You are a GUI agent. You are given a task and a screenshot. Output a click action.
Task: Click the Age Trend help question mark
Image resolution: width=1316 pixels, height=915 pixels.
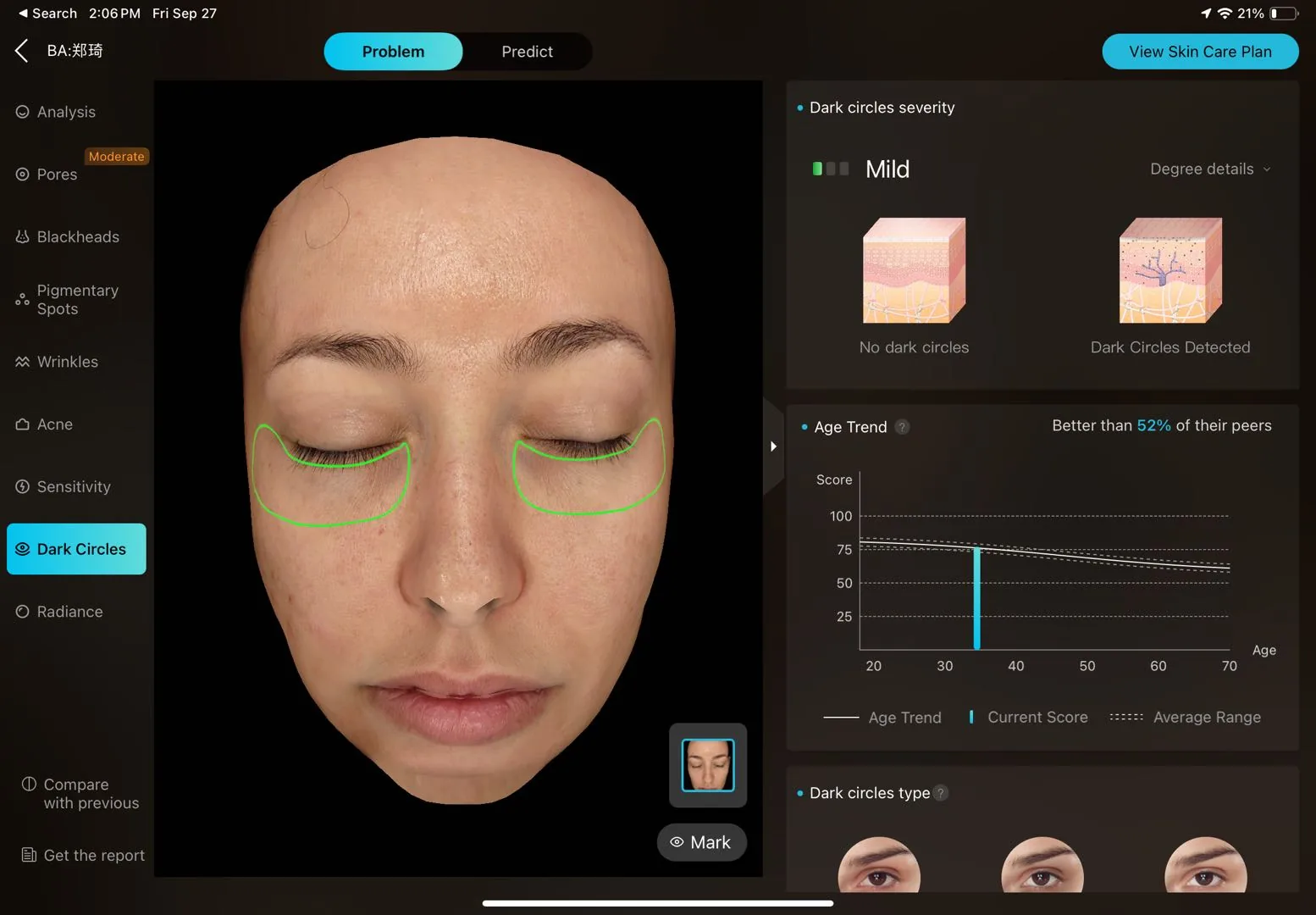(x=903, y=427)
